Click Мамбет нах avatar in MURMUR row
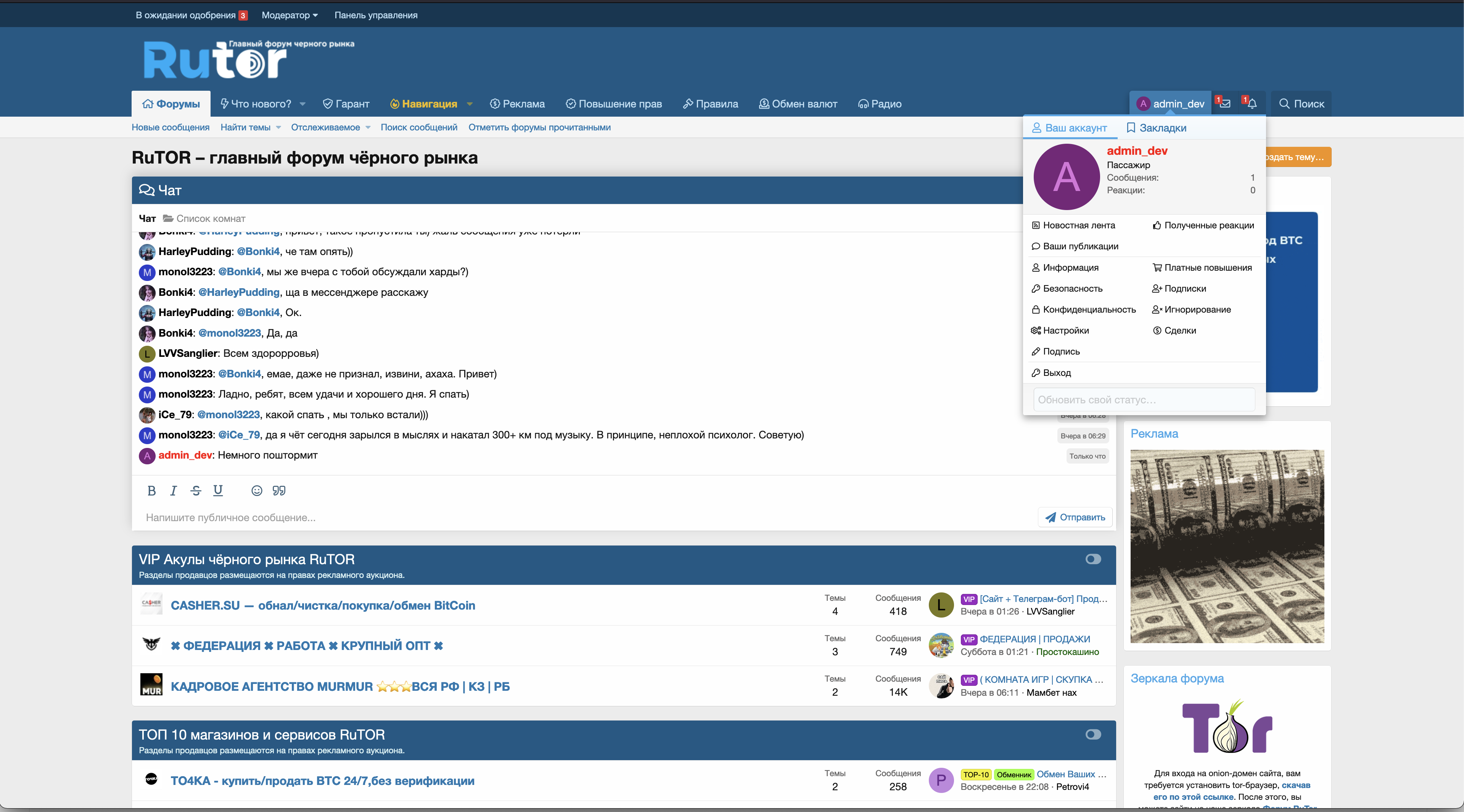 tap(941, 685)
